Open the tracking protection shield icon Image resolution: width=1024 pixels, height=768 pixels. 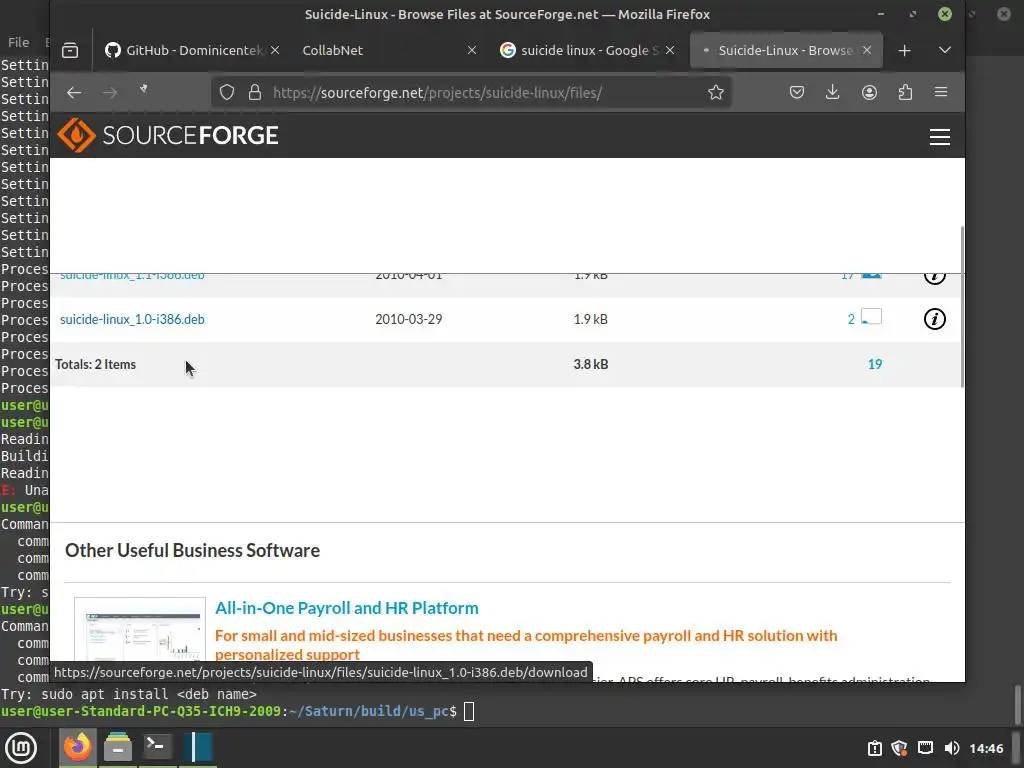pos(227,93)
